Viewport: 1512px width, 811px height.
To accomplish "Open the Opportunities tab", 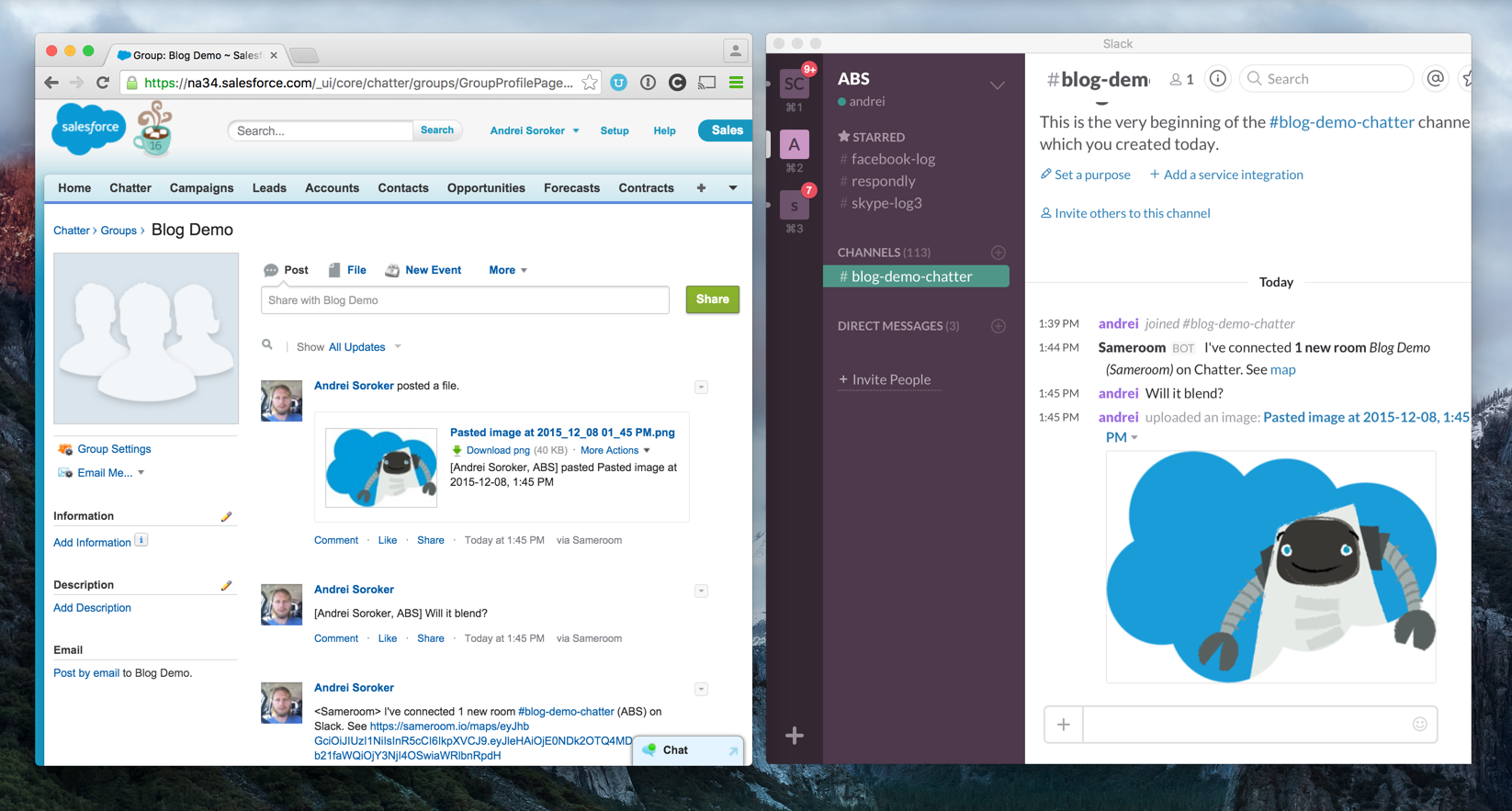I will click(x=486, y=188).
